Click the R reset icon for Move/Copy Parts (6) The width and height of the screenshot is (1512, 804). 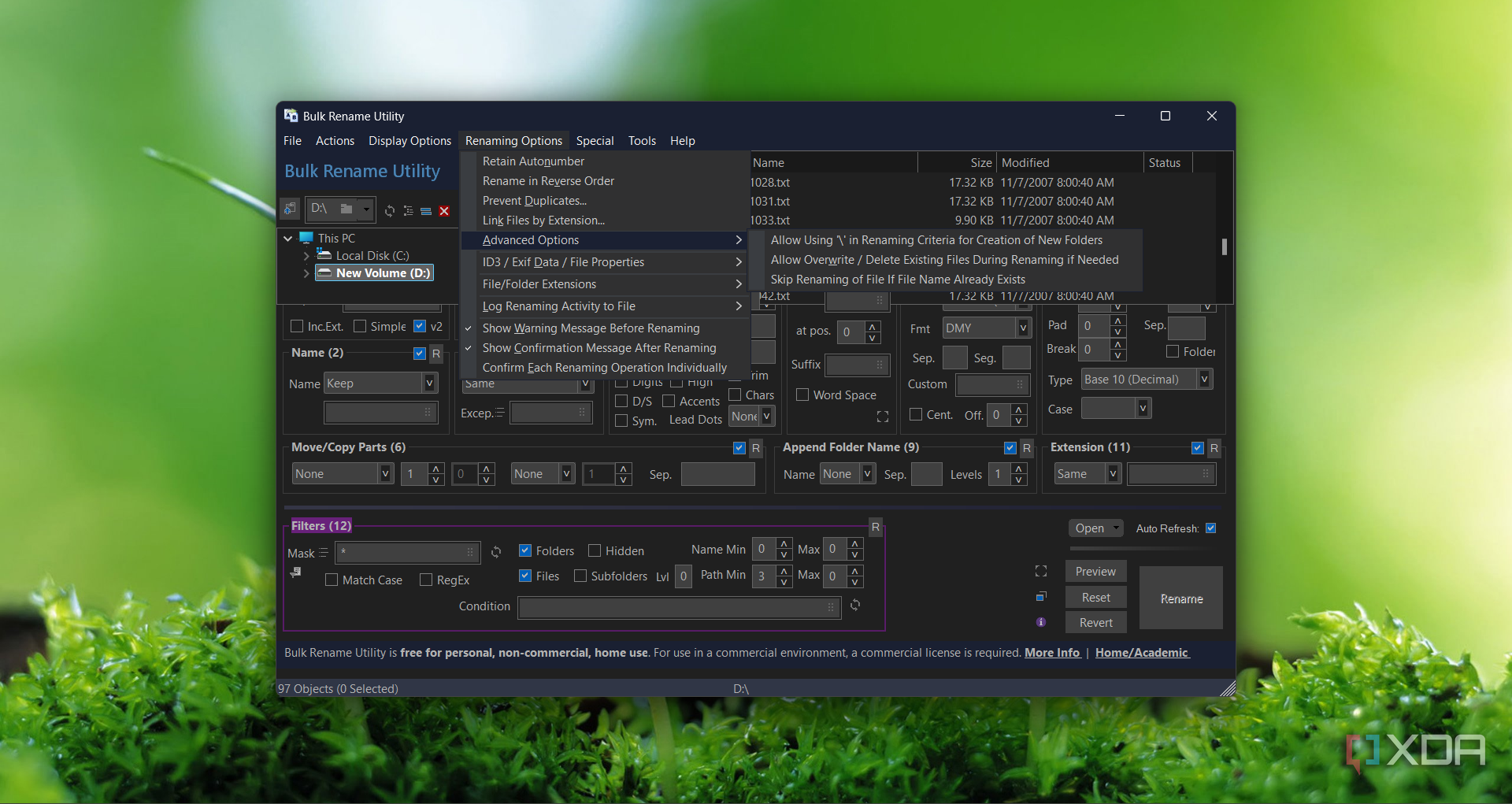pos(756,448)
